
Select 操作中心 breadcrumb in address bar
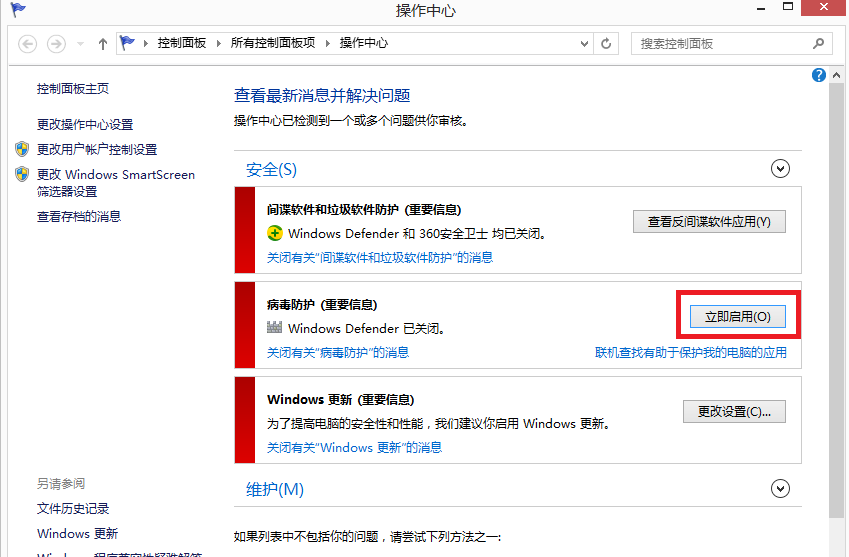coord(364,43)
